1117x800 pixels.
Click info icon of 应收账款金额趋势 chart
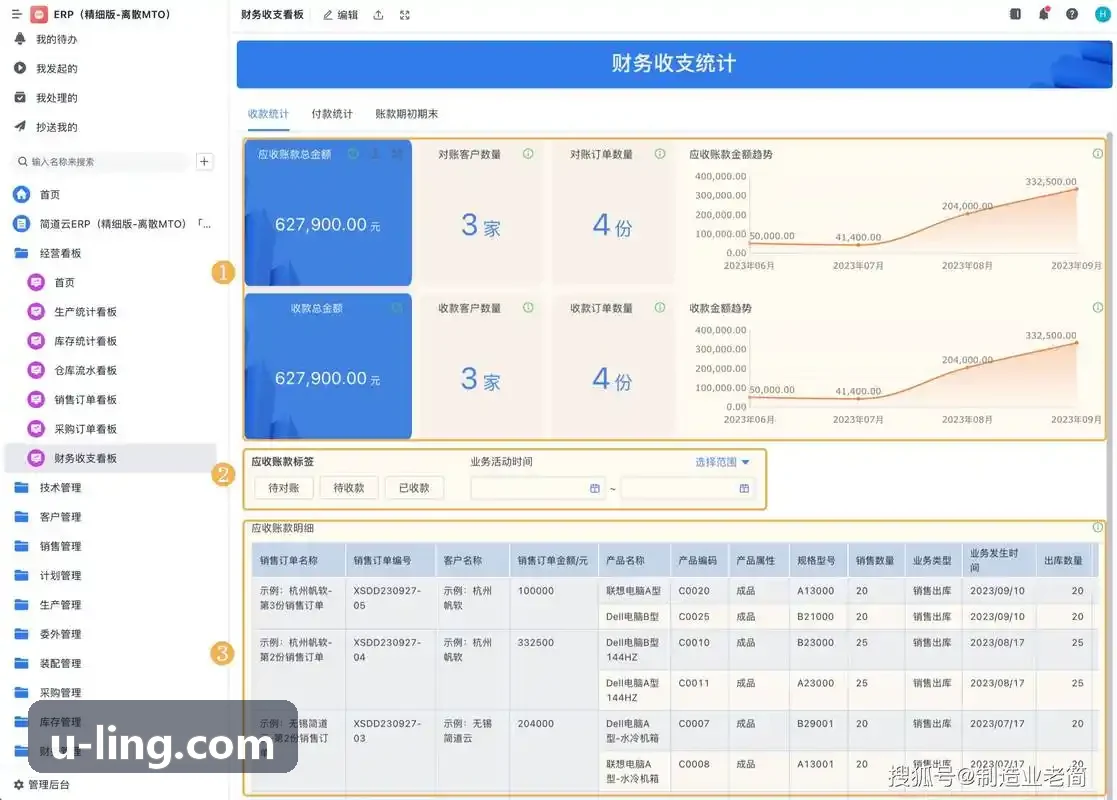1098,154
